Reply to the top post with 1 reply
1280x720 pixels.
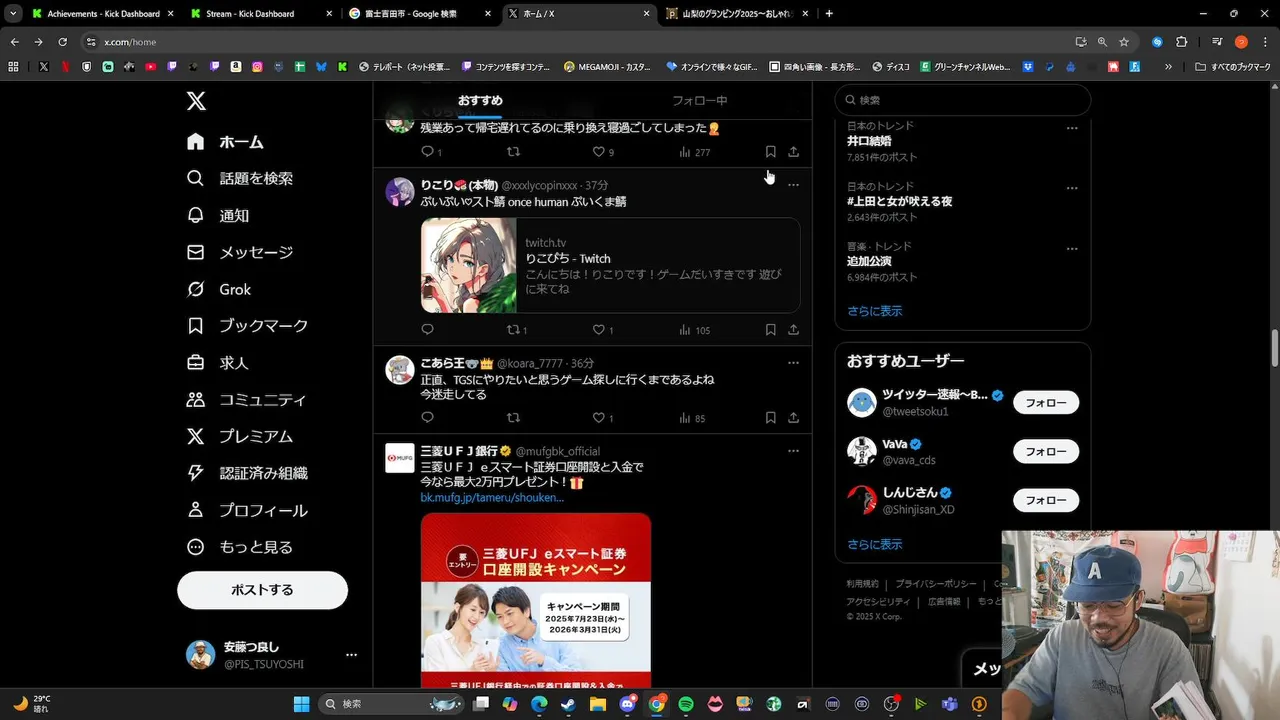(x=427, y=152)
